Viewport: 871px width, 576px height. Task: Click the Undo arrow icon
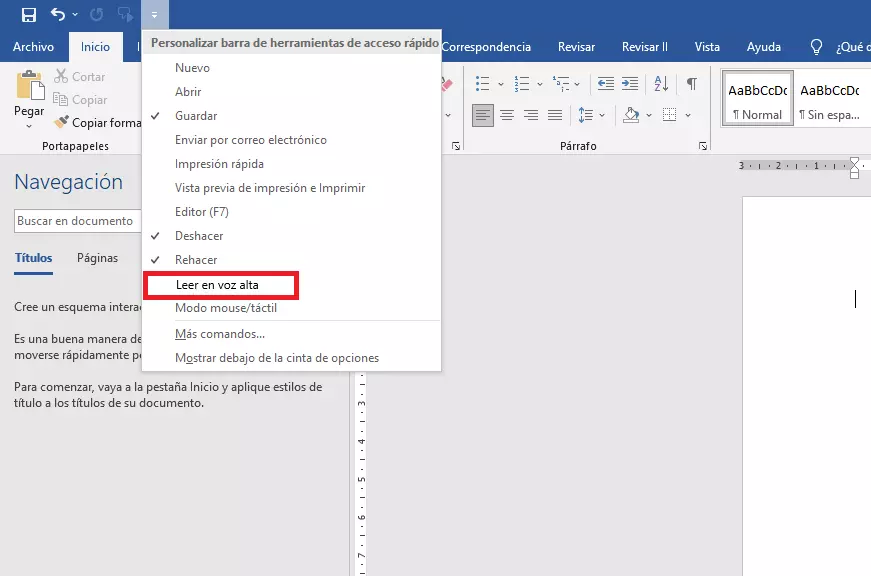(58, 15)
